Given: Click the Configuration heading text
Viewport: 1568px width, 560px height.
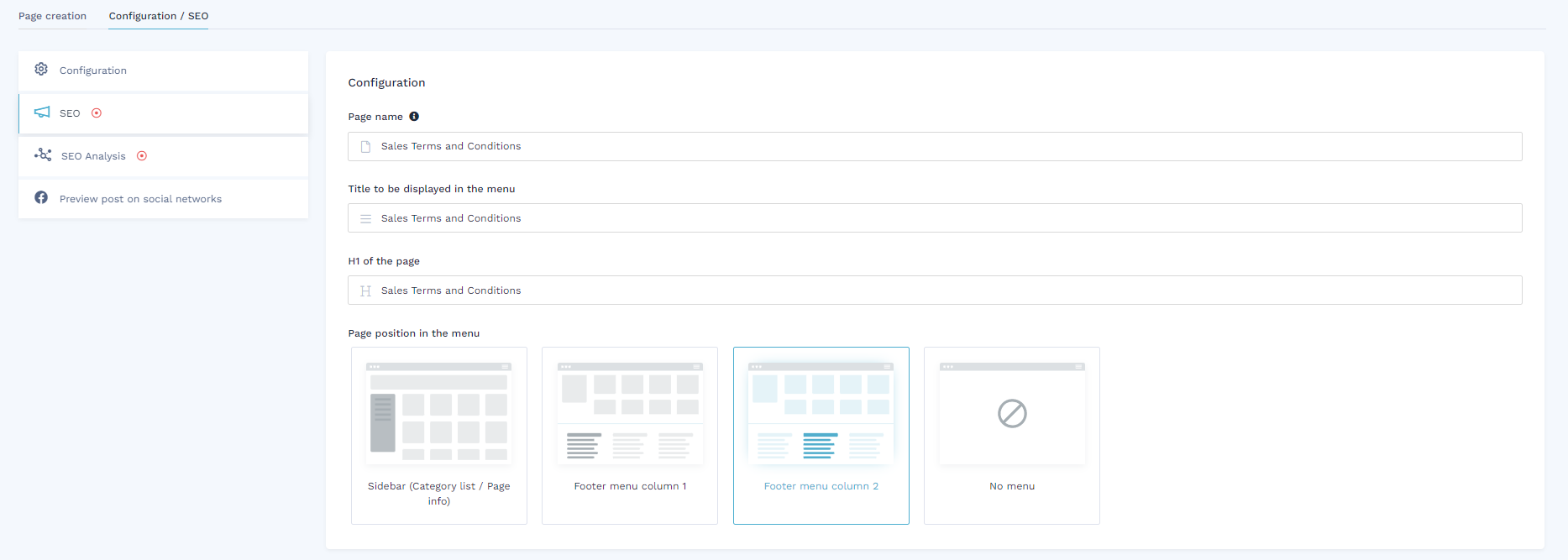Looking at the screenshot, I should (386, 82).
